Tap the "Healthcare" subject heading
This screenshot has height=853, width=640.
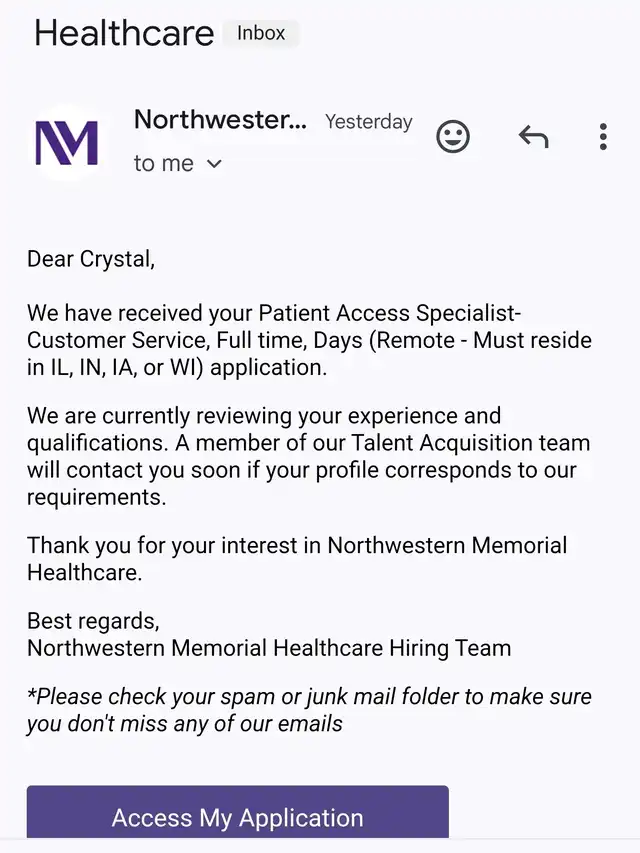124,33
